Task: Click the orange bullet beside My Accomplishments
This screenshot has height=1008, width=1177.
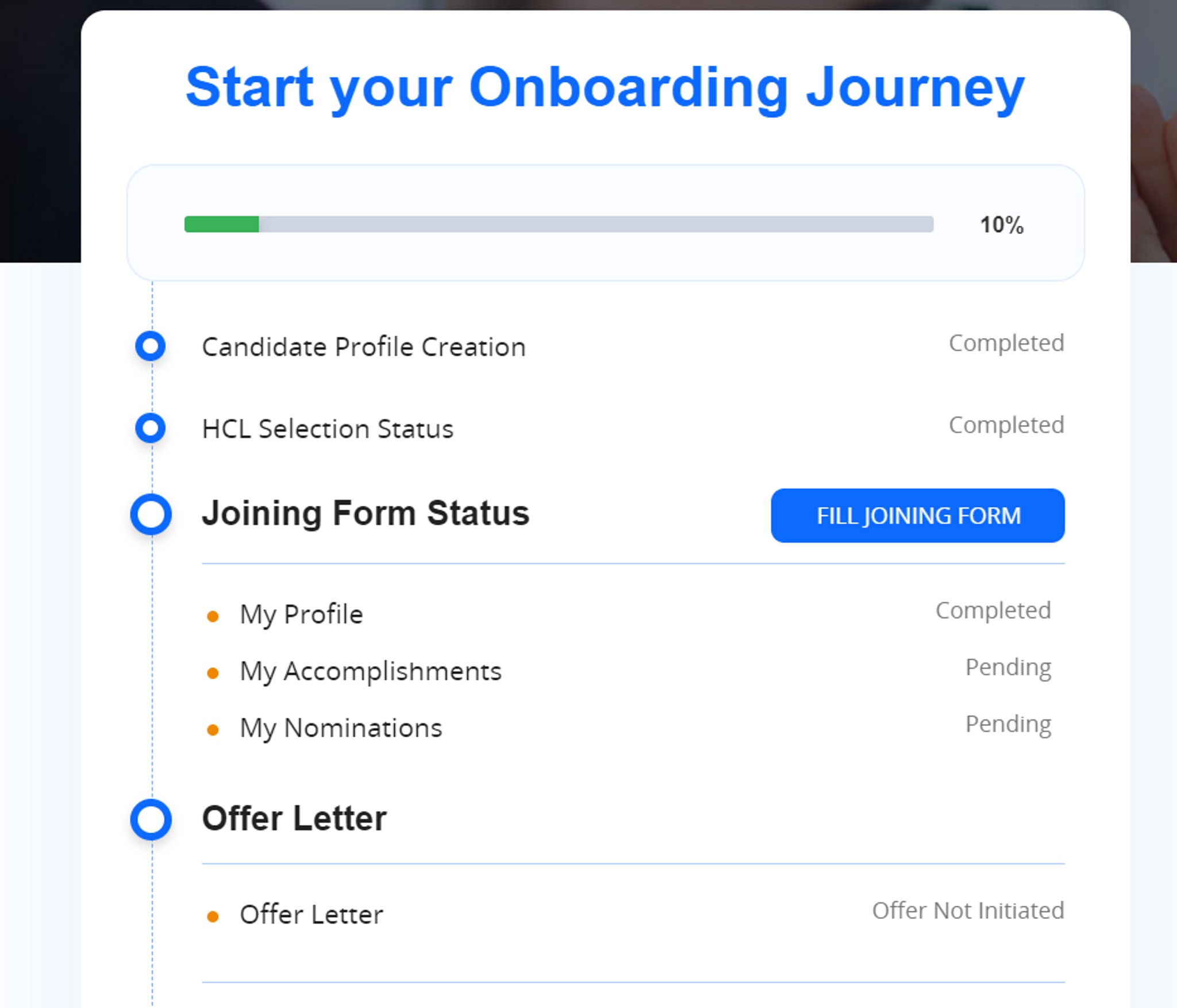Action: pos(213,673)
